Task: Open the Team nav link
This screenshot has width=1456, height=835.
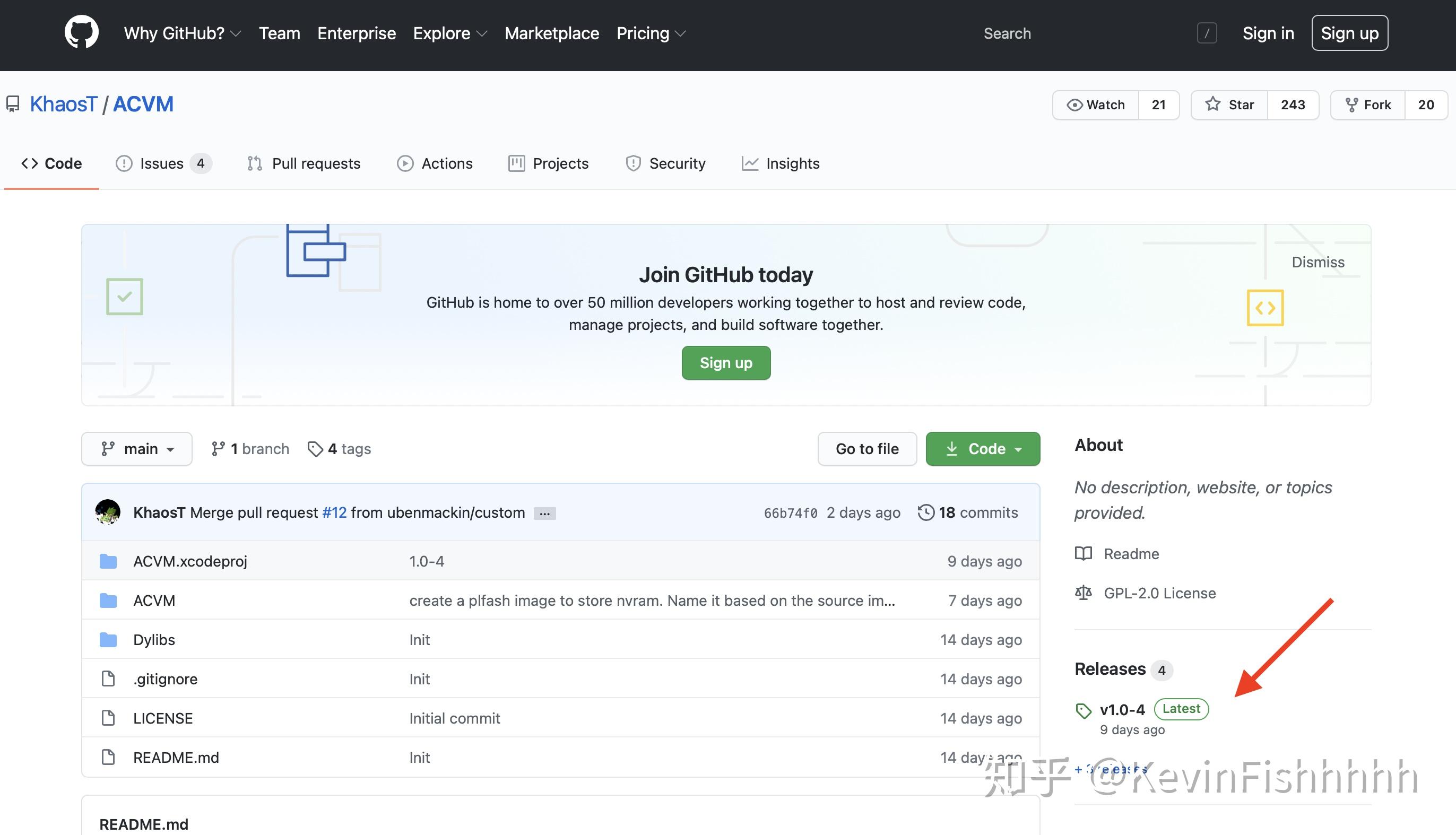Action: [279, 33]
